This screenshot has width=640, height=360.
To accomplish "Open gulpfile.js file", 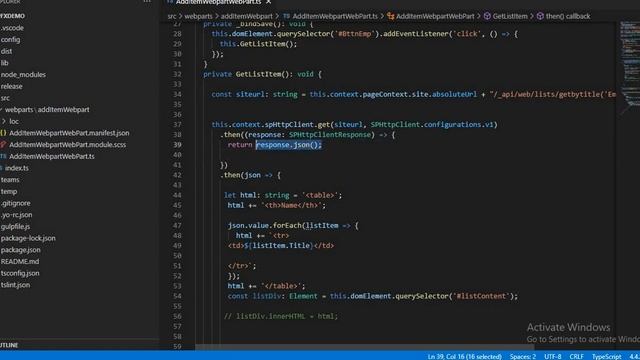I will coord(15,227).
